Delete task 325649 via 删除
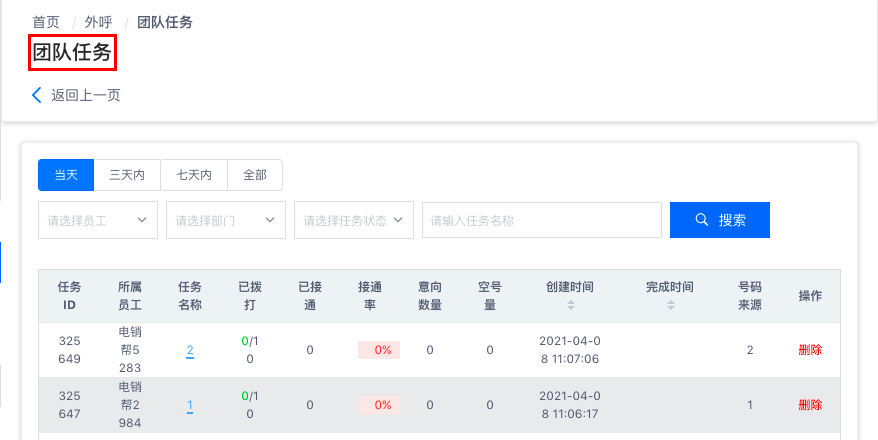878x440 pixels. point(810,350)
